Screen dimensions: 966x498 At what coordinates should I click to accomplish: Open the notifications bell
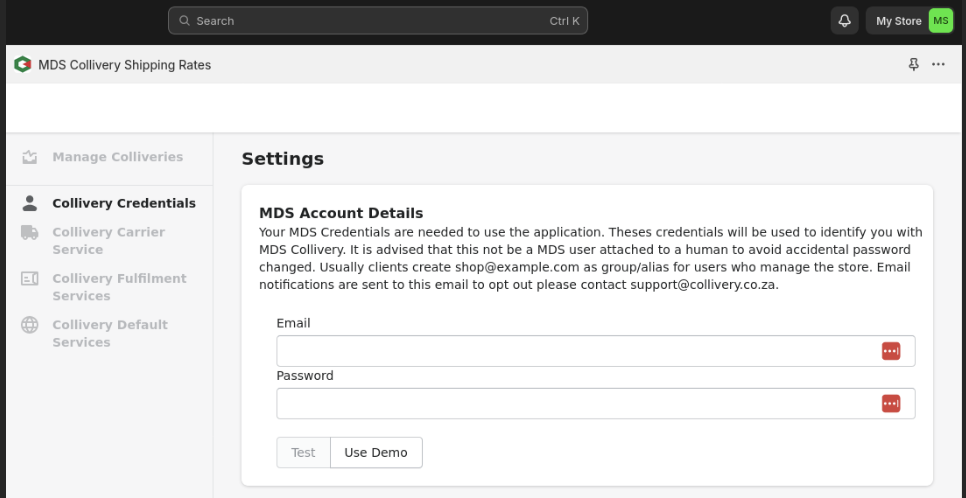pyautogui.click(x=845, y=21)
